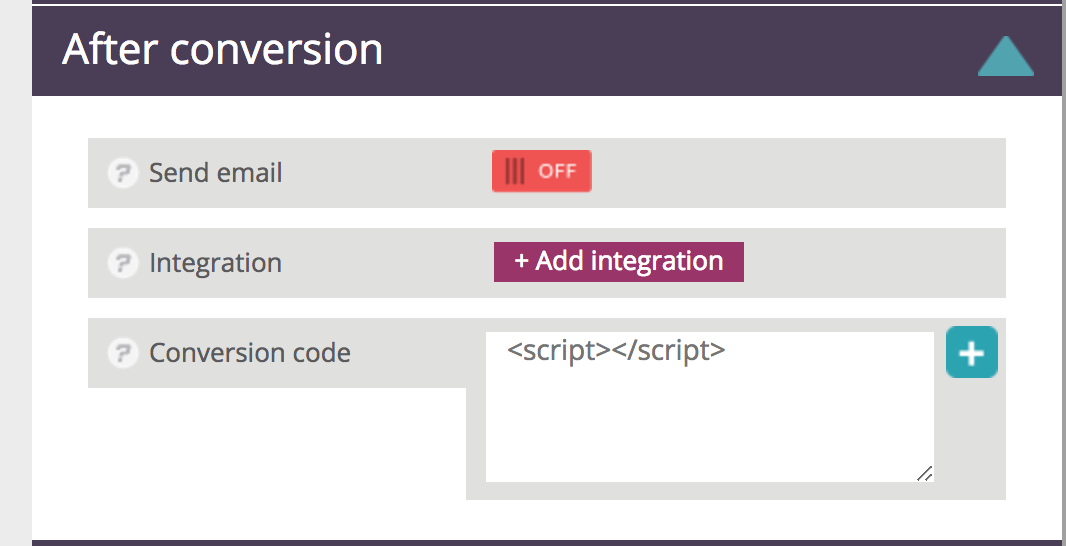Focus the Conversion code text area
This screenshot has height=546, width=1066.
click(709, 420)
